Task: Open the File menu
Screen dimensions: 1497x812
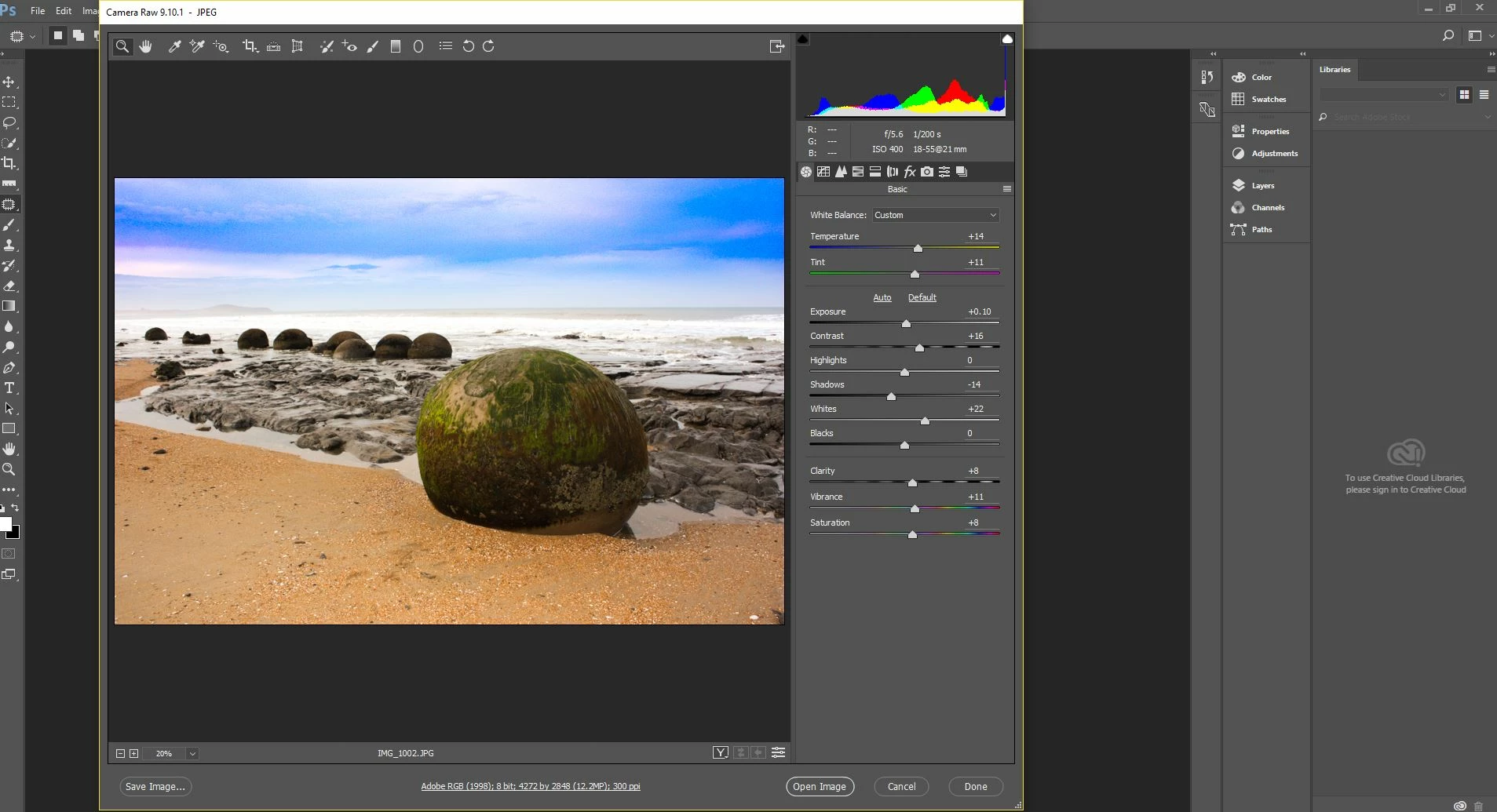Action: coord(38,11)
